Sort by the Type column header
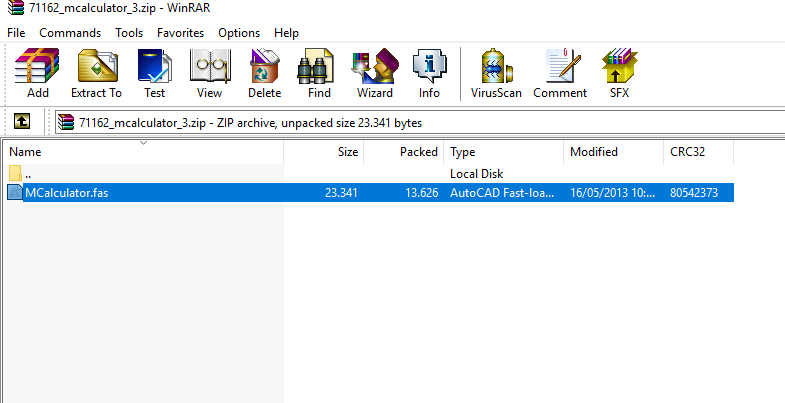The image size is (785, 403). coord(504,152)
